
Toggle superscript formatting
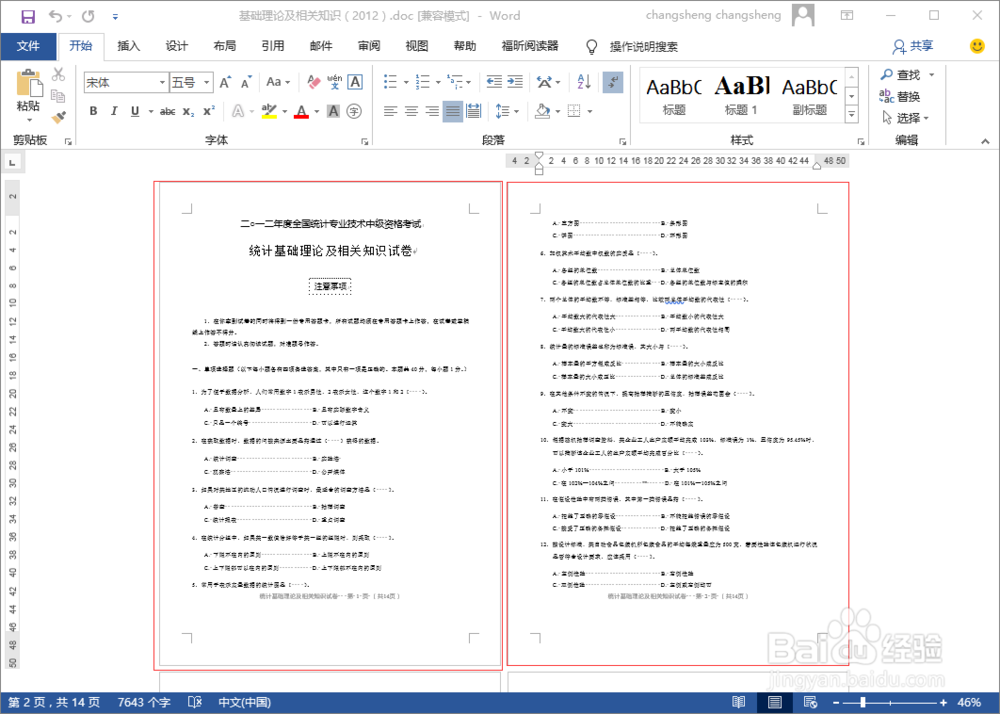(209, 112)
